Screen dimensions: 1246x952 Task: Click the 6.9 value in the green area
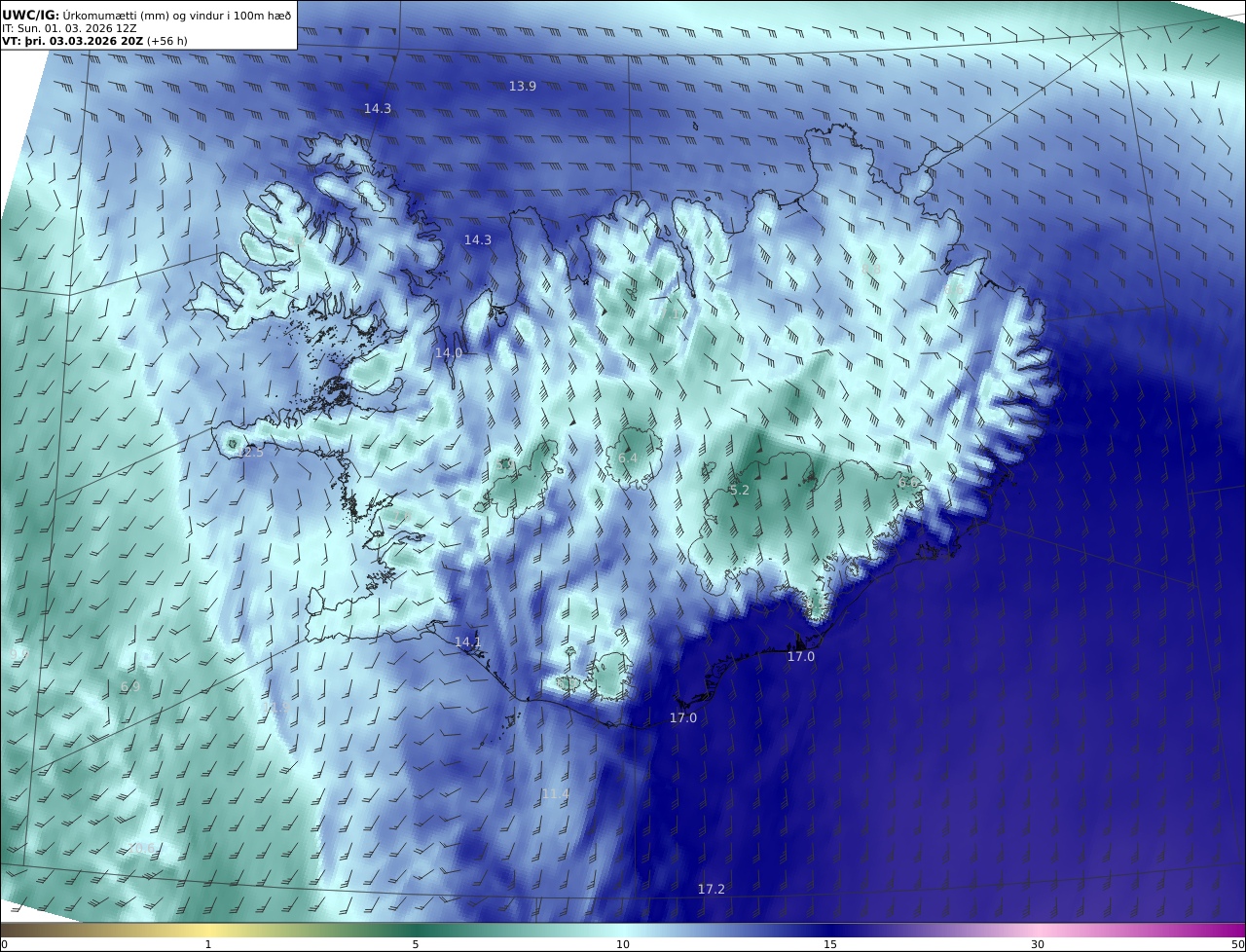coord(130,687)
